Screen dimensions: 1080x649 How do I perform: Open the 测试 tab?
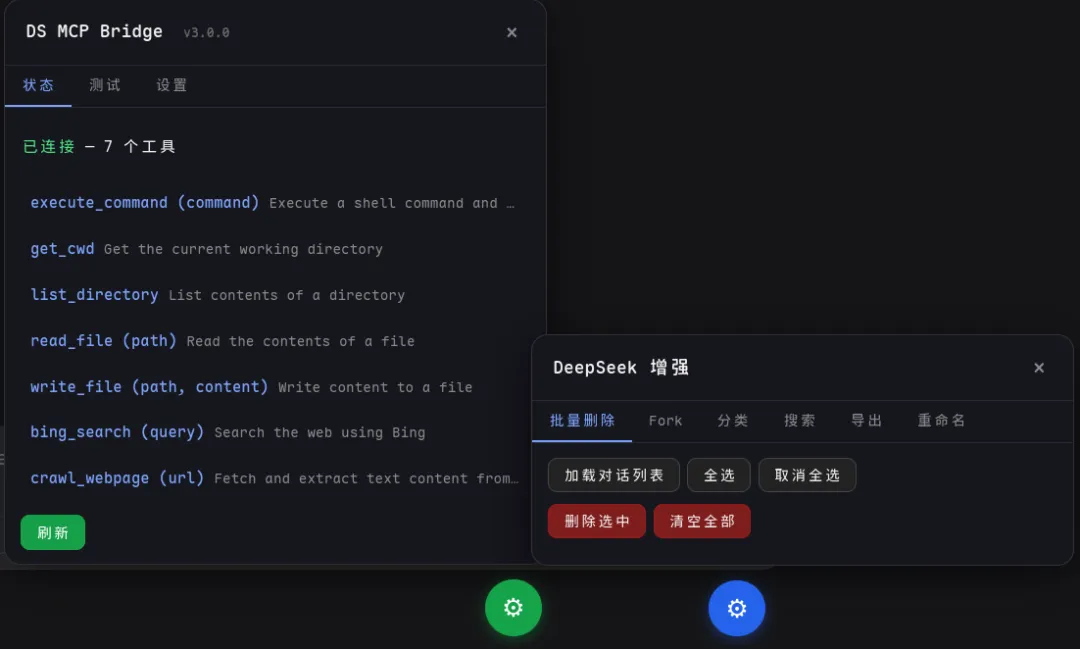click(105, 85)
